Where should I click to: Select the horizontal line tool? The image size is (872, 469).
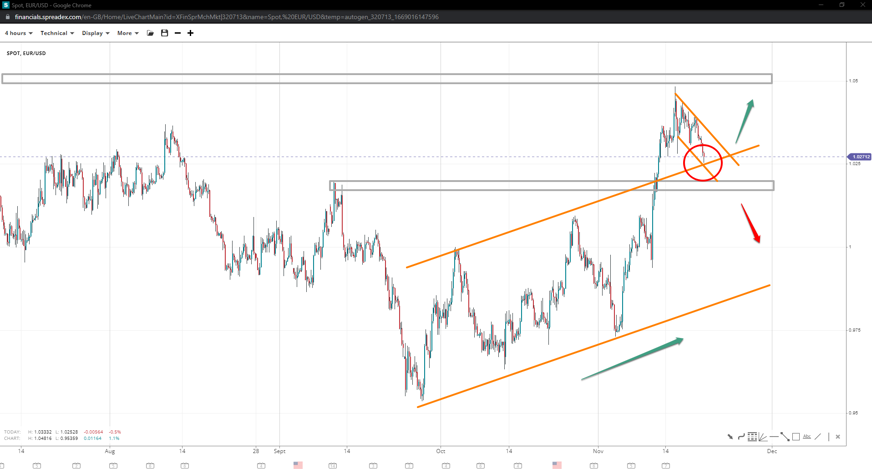774,437
